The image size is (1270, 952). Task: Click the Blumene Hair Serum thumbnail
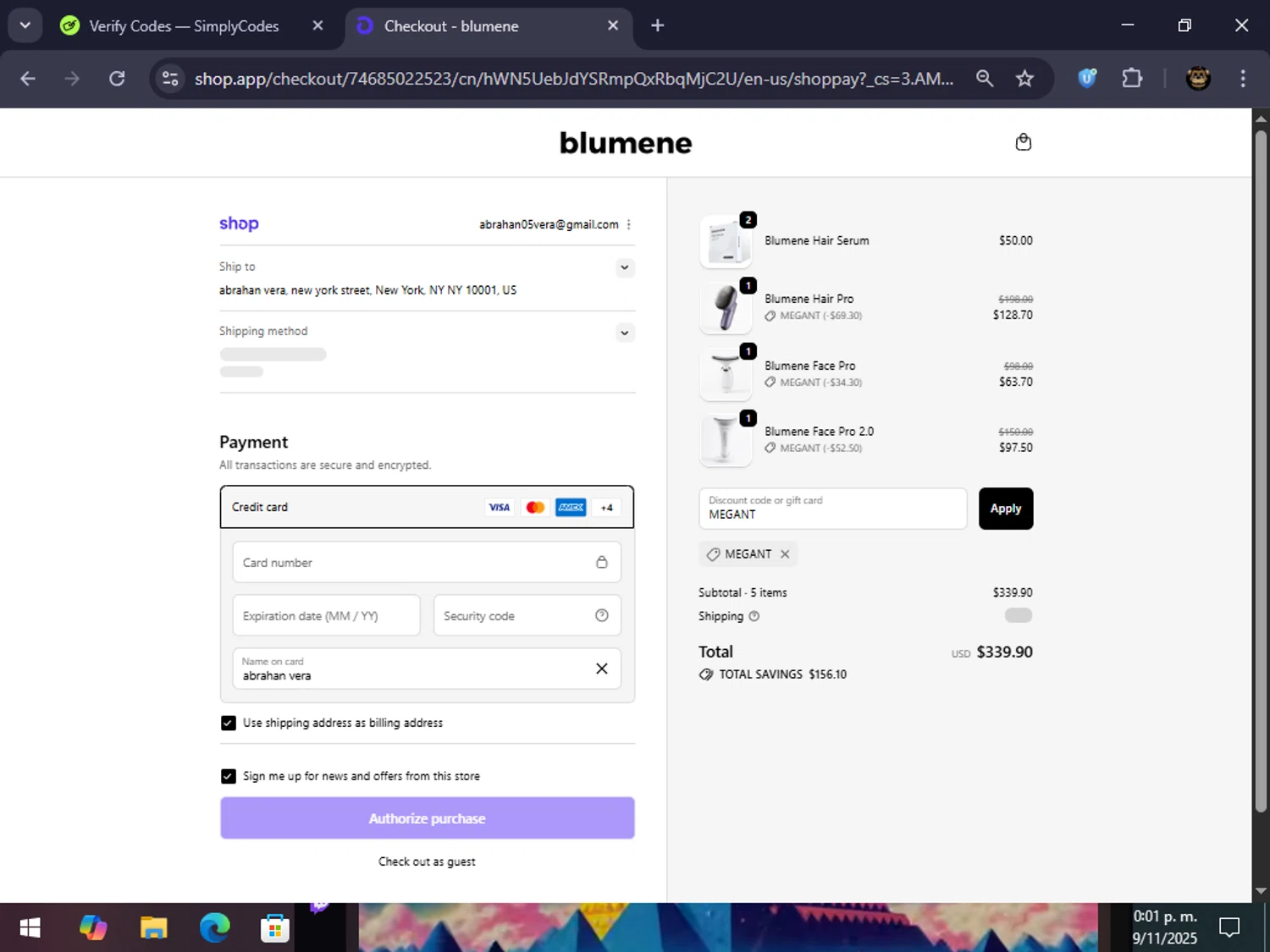[x=726, y=241]
